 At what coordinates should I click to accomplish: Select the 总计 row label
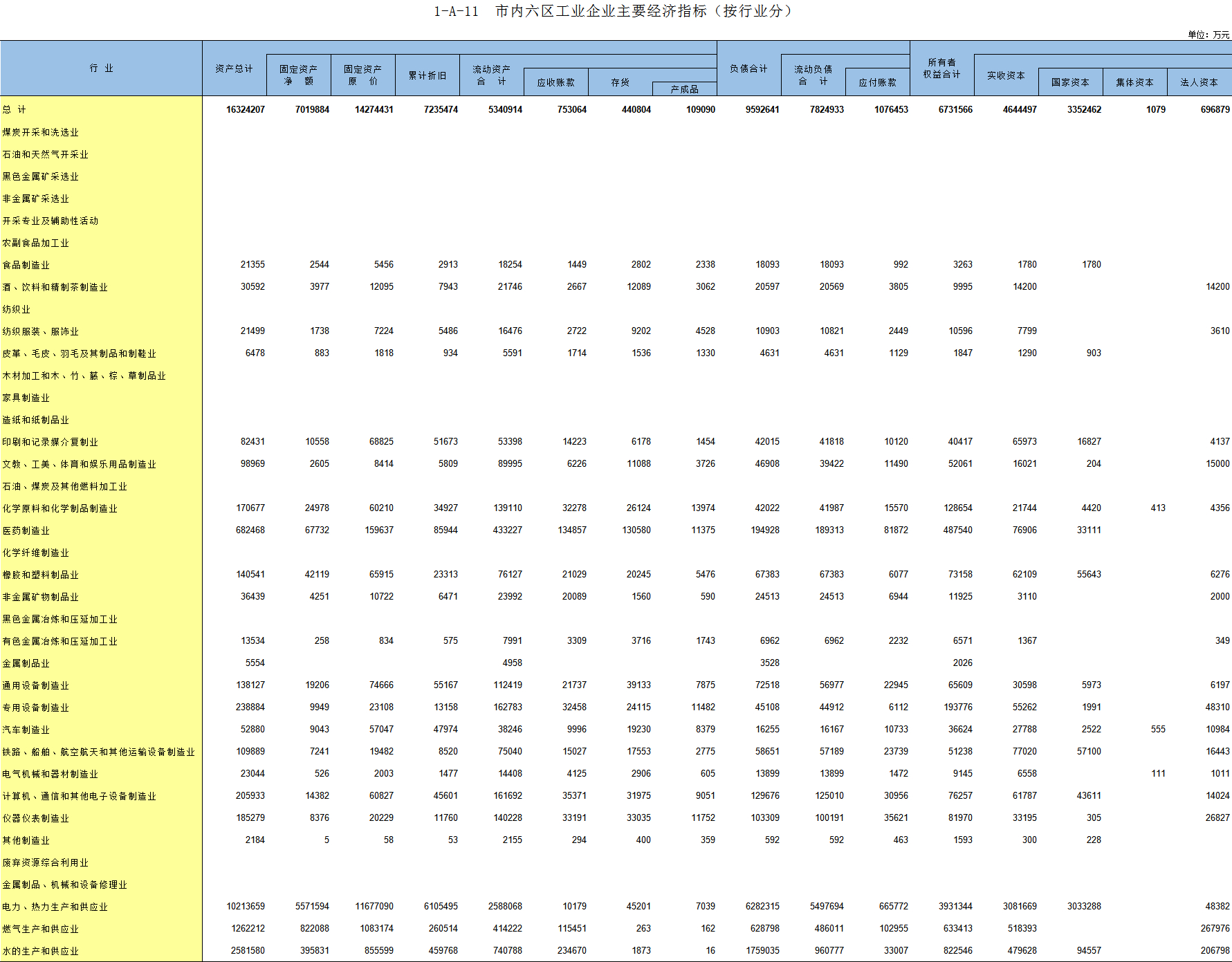(x=14, y=109)
